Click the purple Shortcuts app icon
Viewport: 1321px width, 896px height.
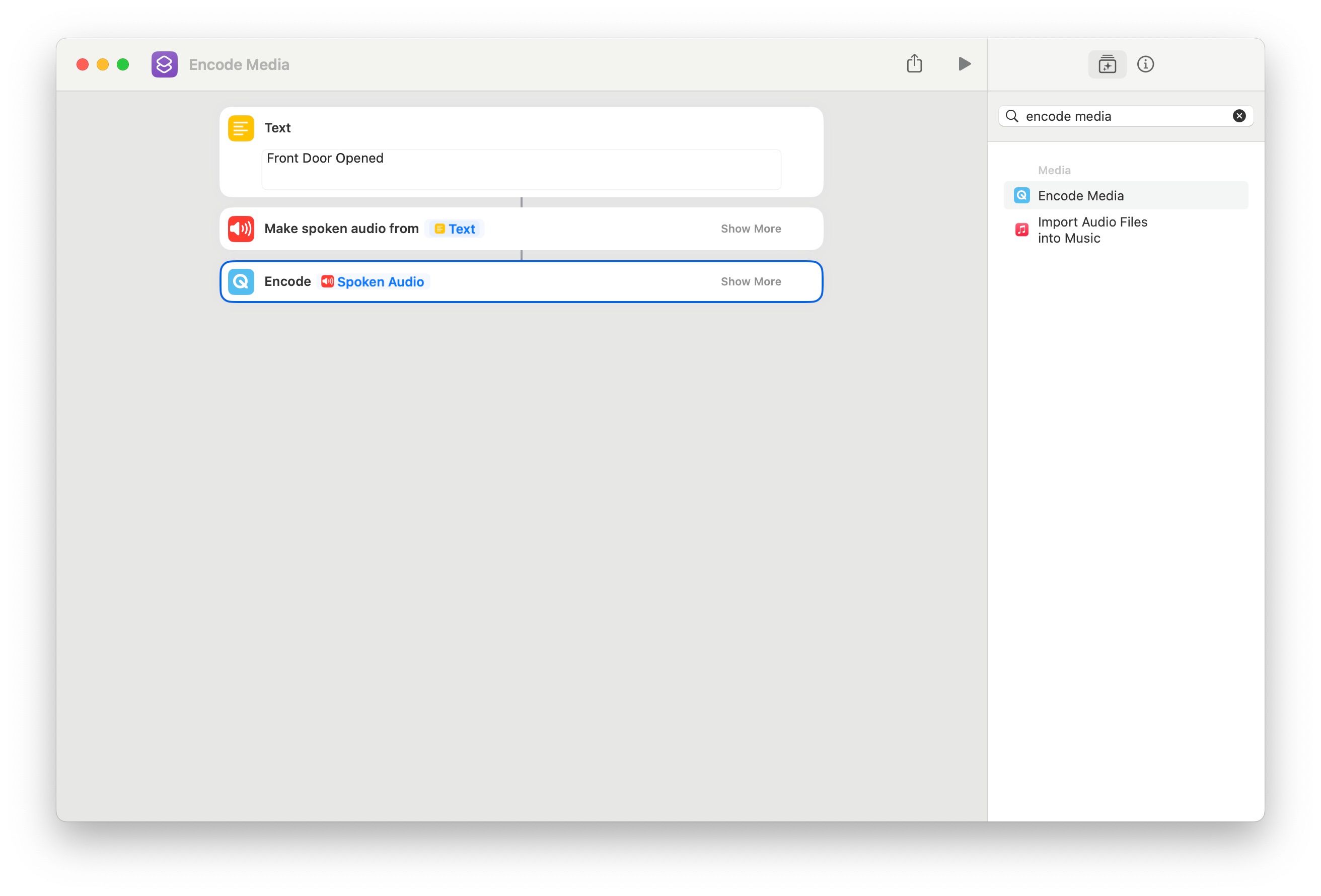click(164, 63)
